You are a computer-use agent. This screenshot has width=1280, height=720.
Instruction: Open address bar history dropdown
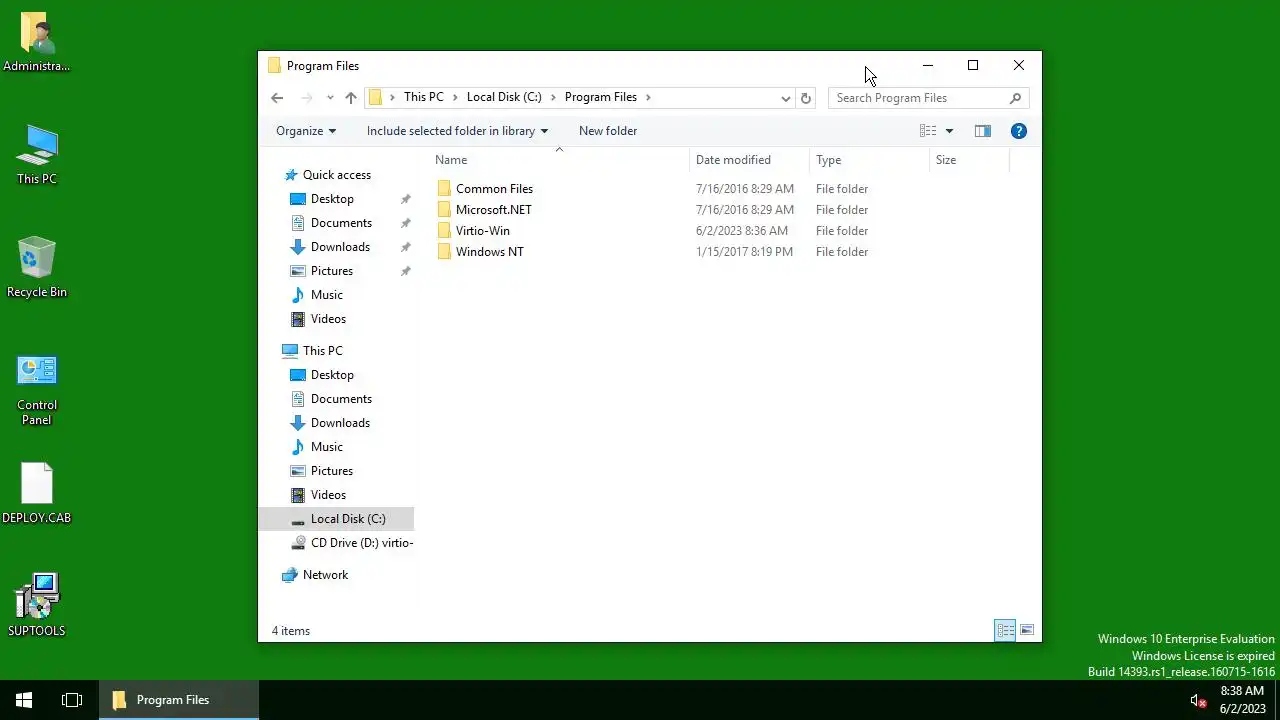coord(786,98)
